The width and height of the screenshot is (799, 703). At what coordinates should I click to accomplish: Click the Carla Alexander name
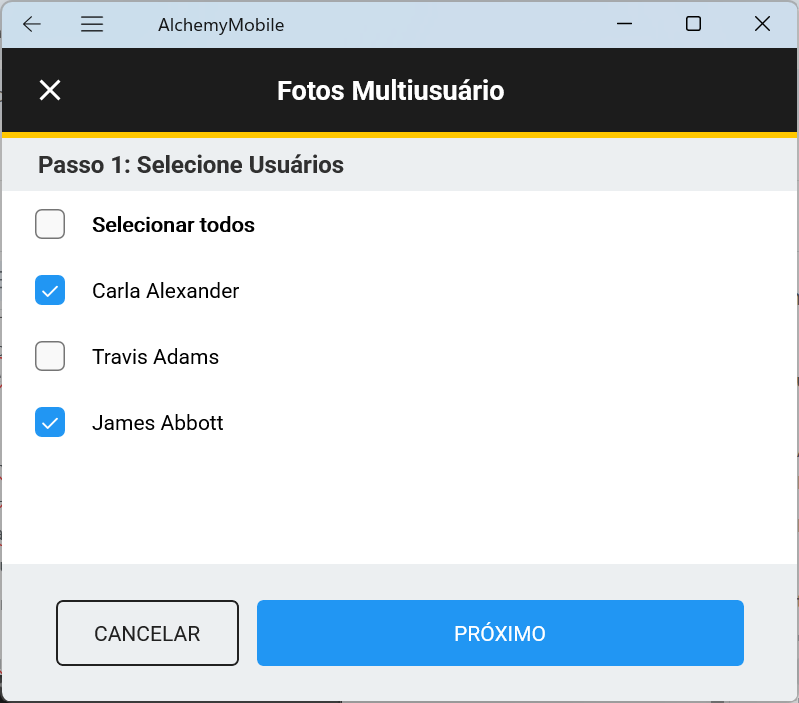(165, 291)
